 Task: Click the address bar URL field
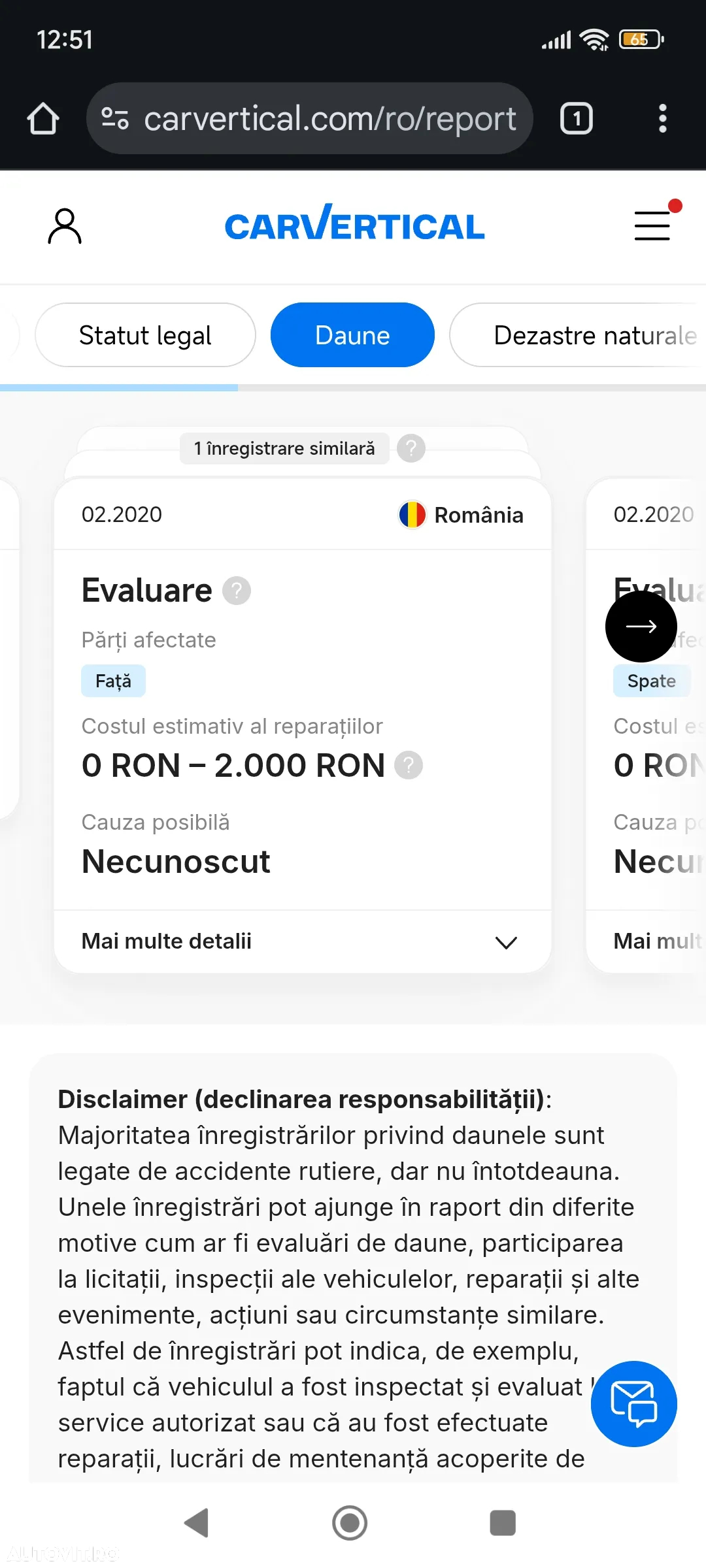click(329, 119)
